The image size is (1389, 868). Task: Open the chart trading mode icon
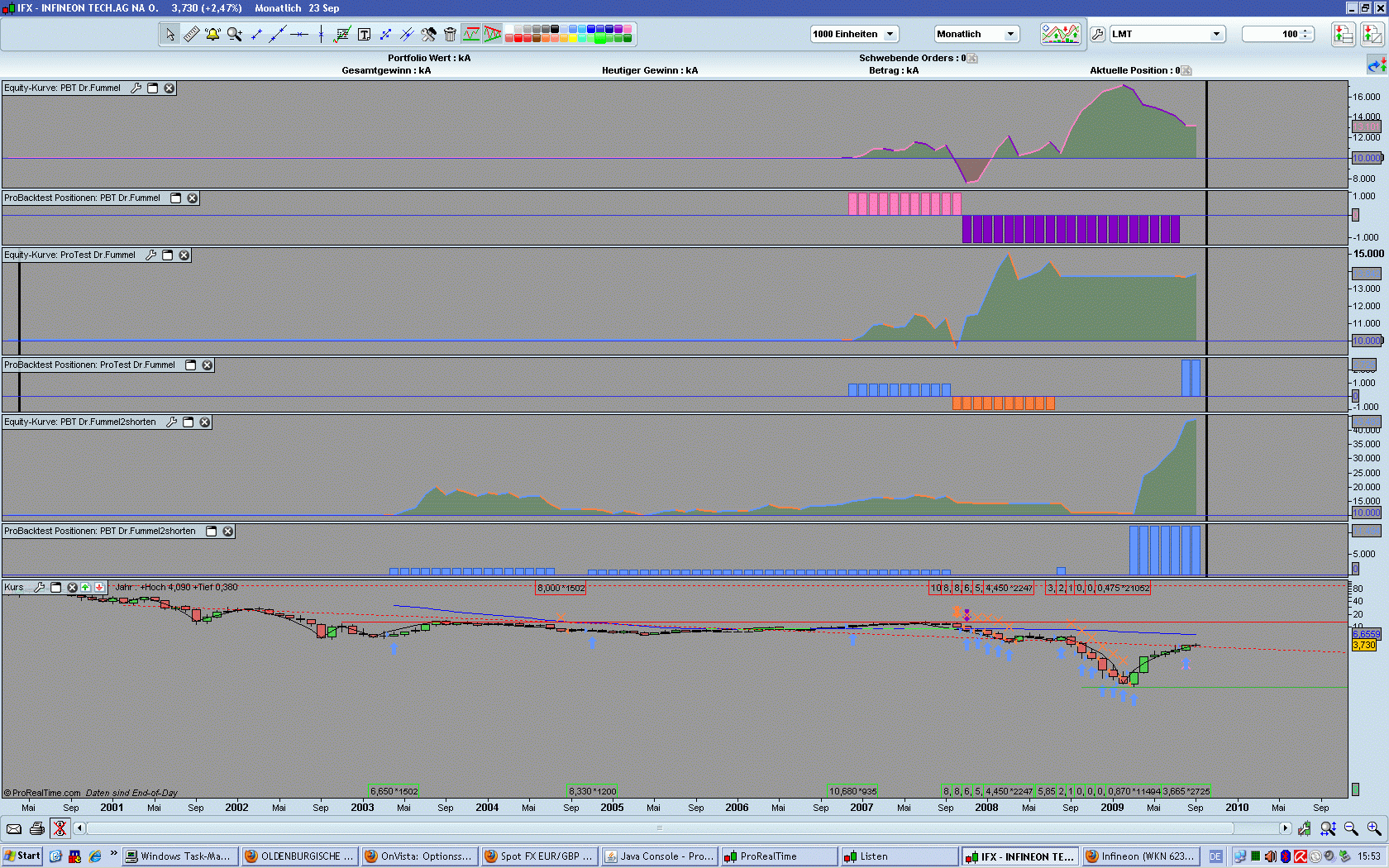pos(1372,34)
